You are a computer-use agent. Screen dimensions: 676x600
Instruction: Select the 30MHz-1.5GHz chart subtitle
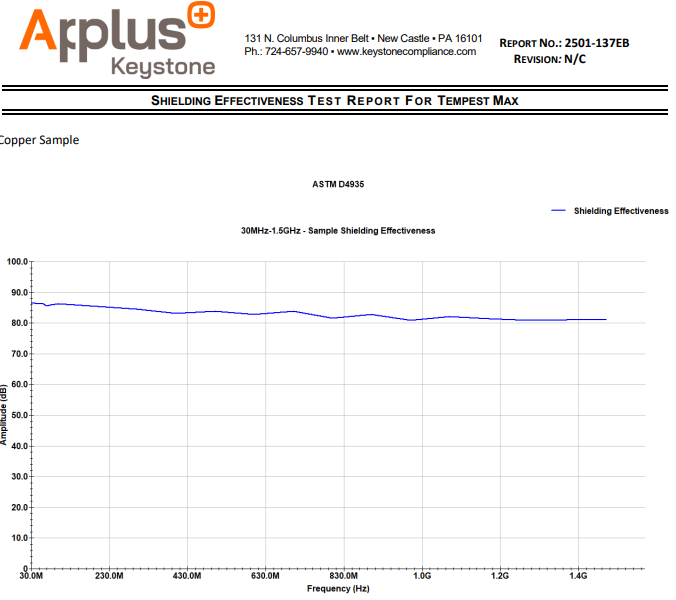point(338,230)
